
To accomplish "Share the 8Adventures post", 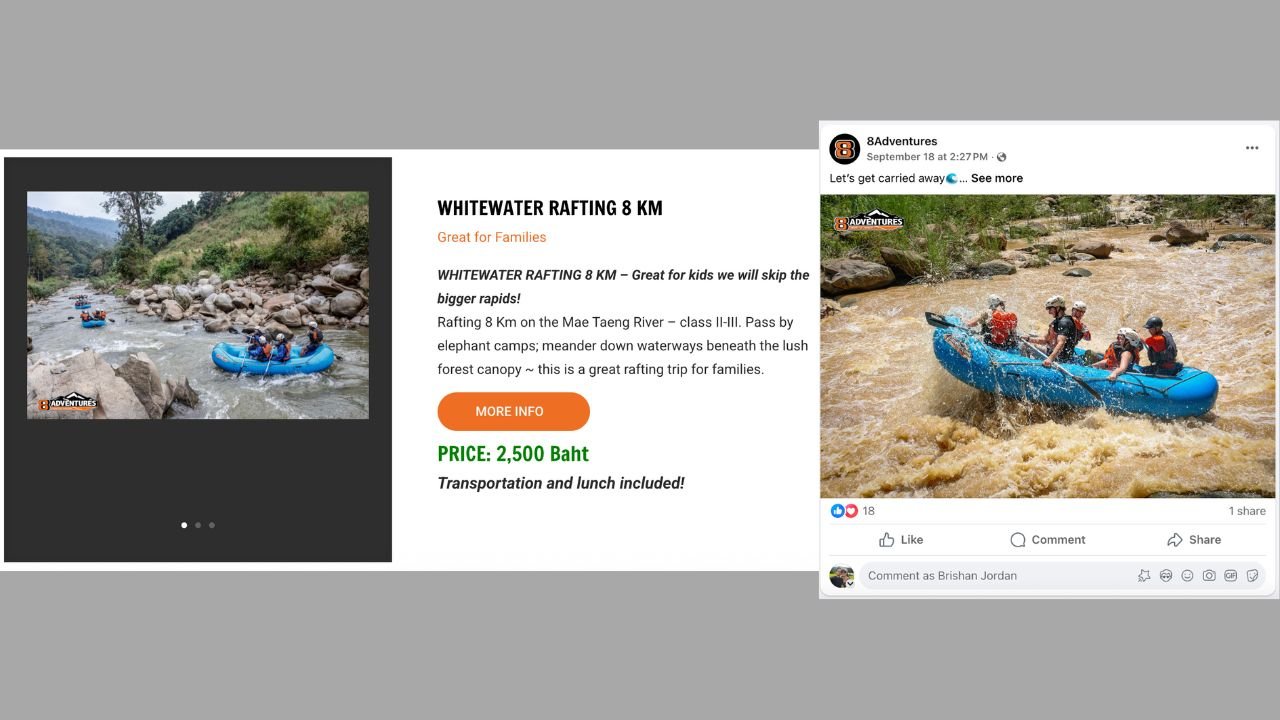I will [x=1194, y=540].
